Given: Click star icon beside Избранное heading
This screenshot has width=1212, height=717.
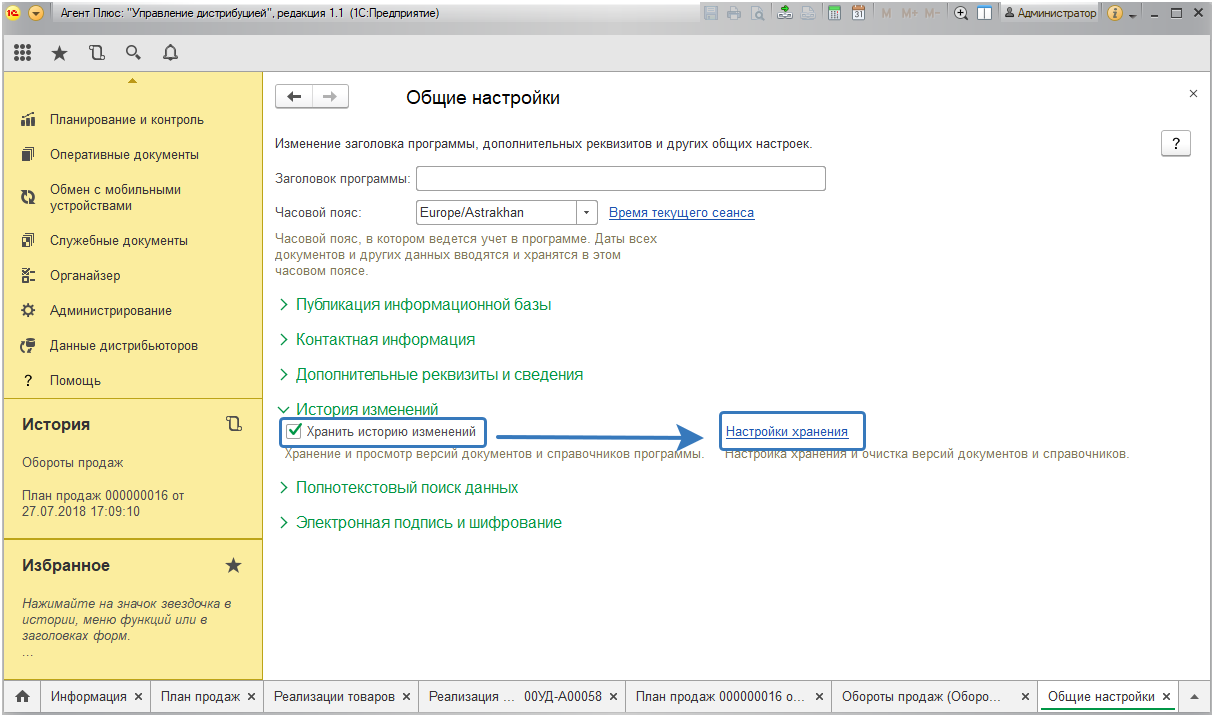Looking at the screenshot, I should (233, 565).
